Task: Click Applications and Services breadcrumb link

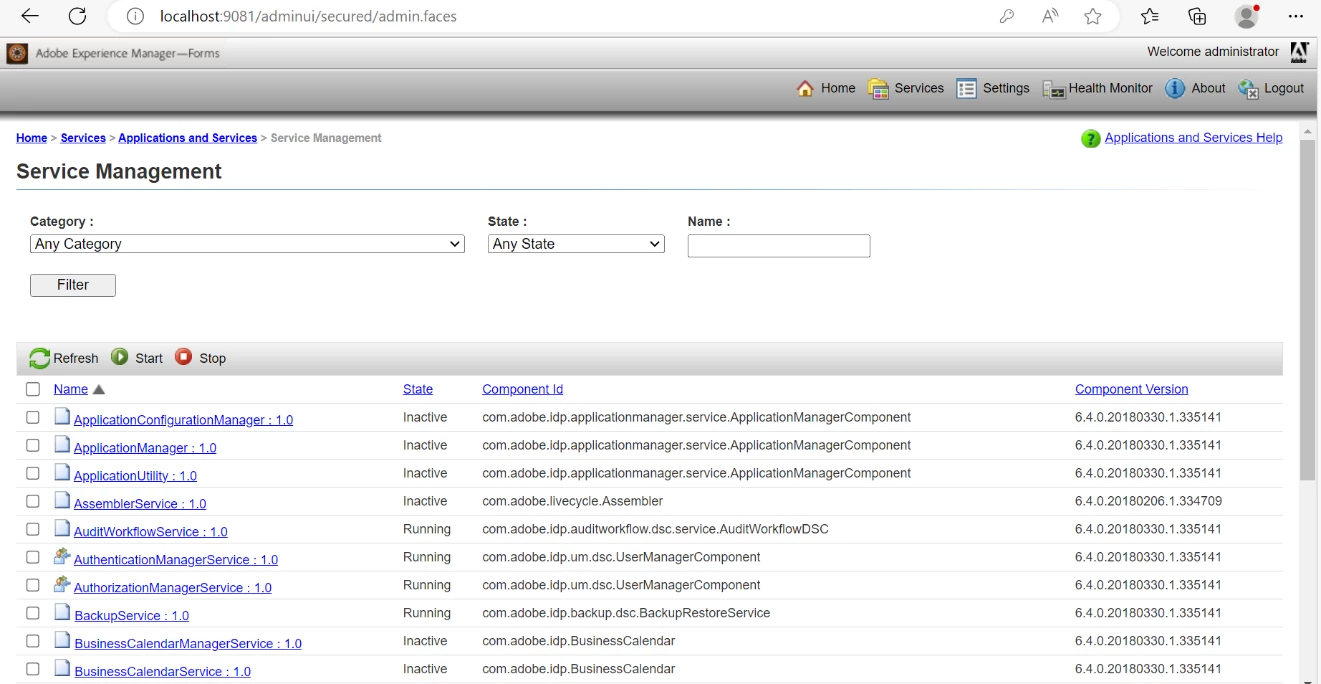Action: (188, 138)
